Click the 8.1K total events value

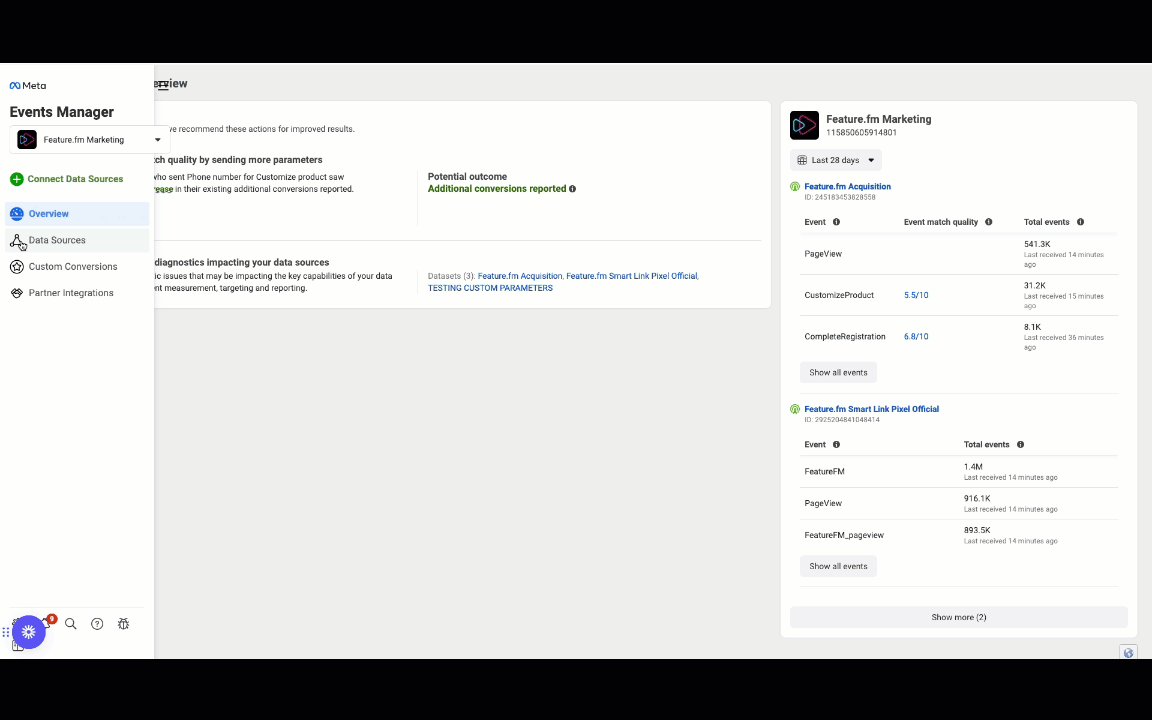[1032, 327]
